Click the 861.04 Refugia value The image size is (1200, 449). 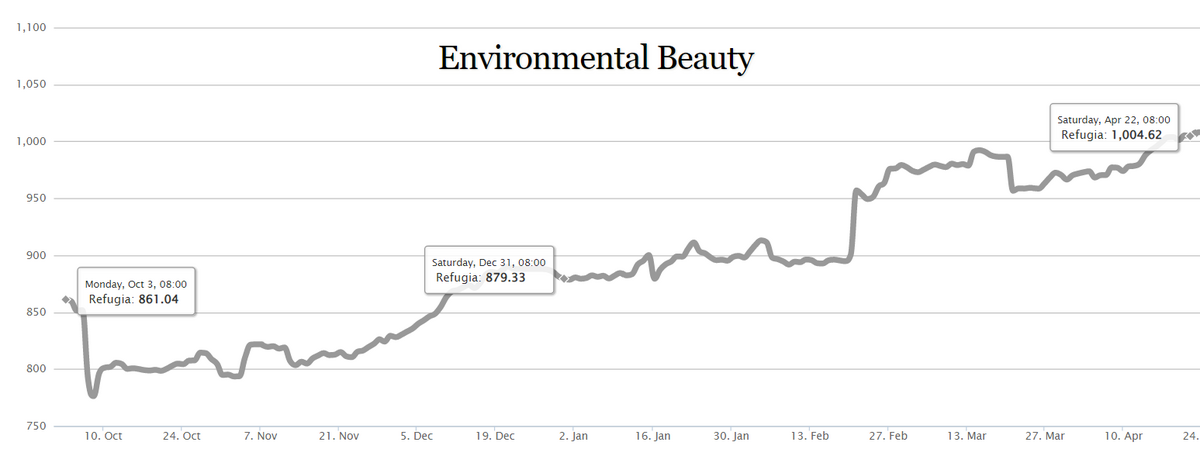click(159, 299)
